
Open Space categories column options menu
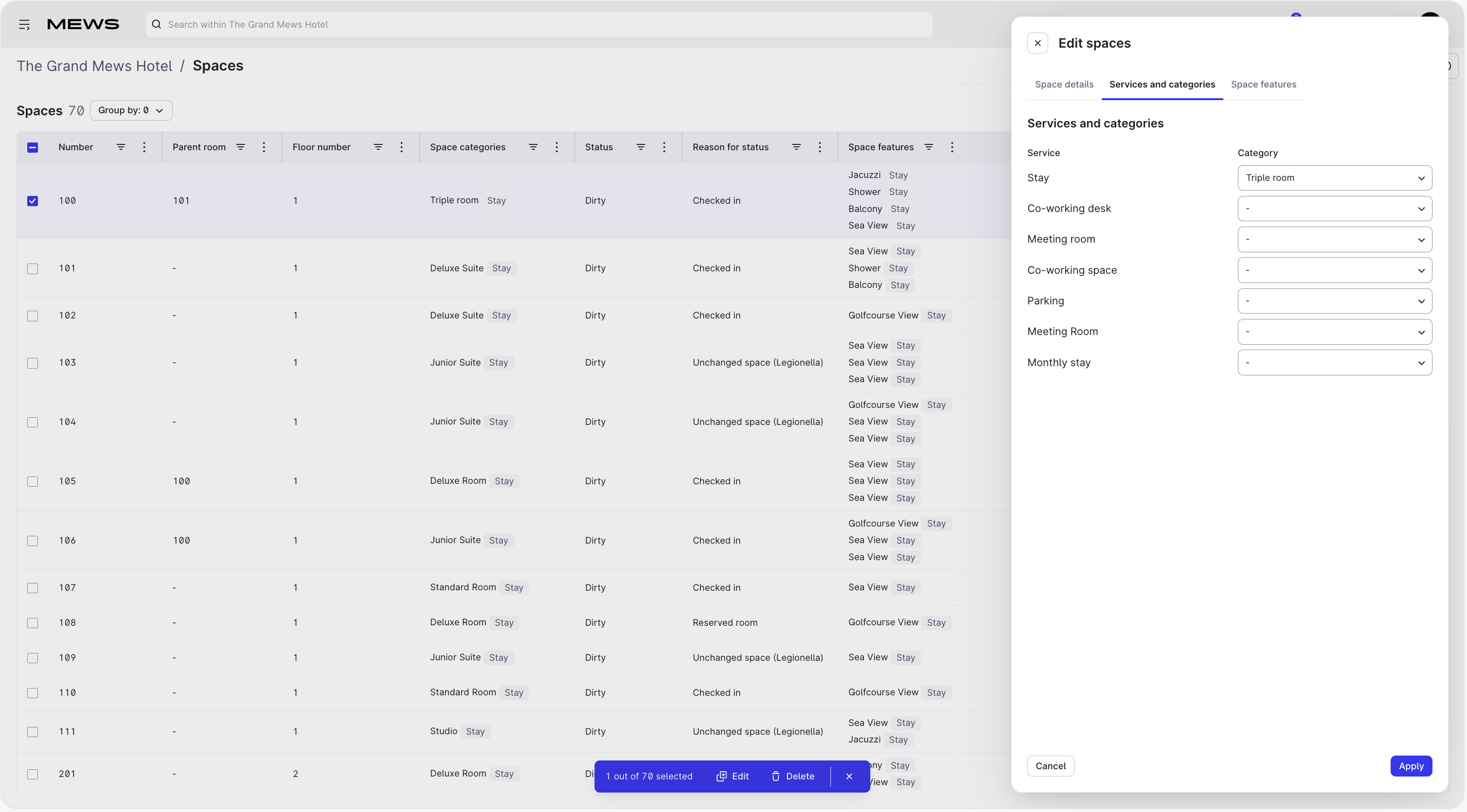(x=556, y=147)
